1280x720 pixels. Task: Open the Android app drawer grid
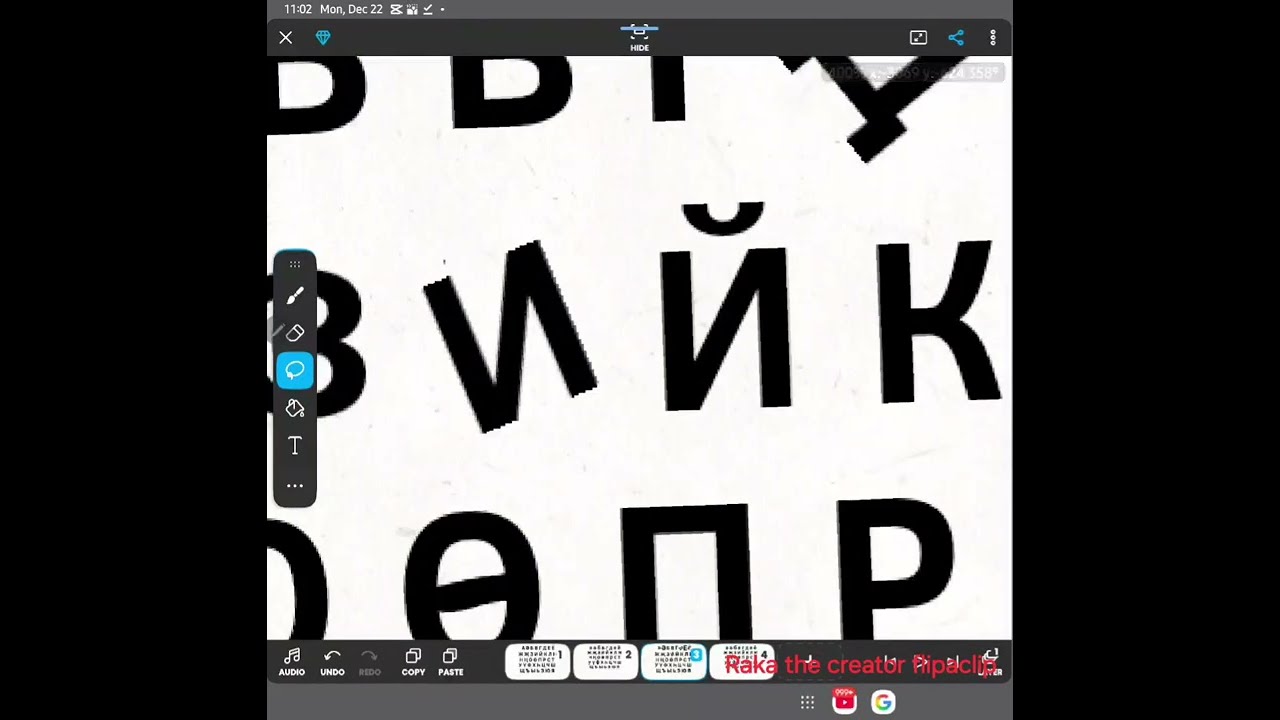(807, 702)
